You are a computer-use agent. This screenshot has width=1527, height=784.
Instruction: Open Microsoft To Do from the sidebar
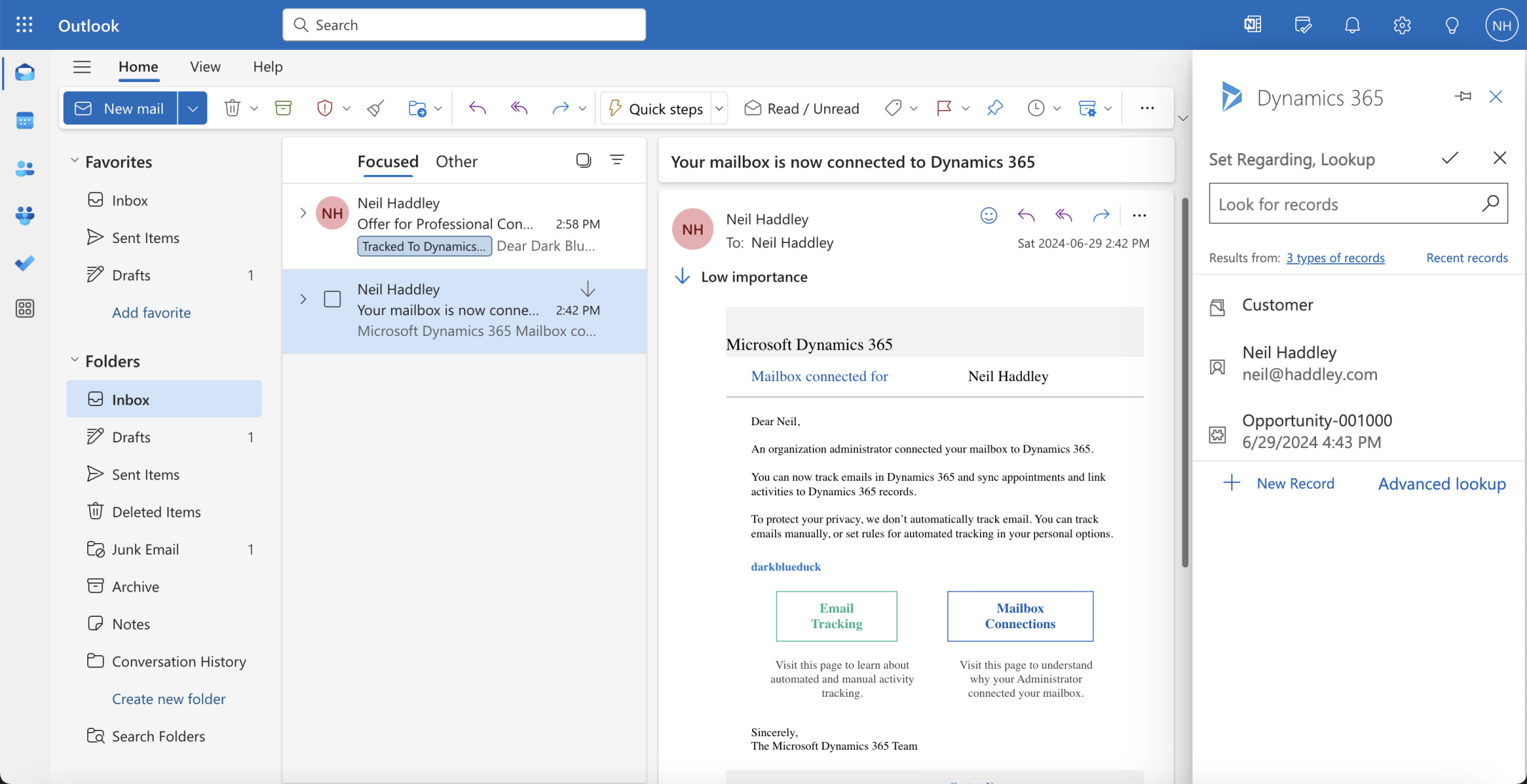tap(24, 263)
